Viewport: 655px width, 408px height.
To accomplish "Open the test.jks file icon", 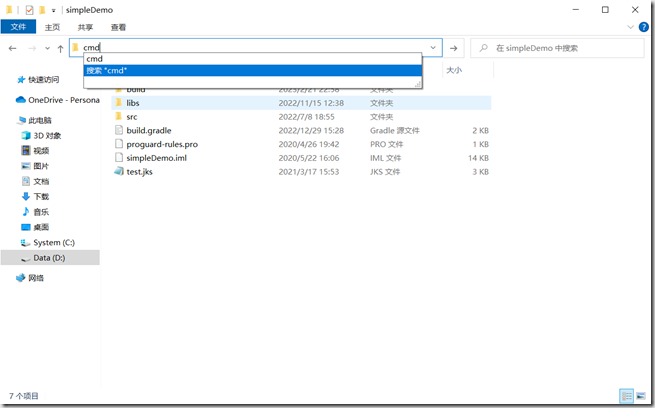I will click(x=118, y=172).
